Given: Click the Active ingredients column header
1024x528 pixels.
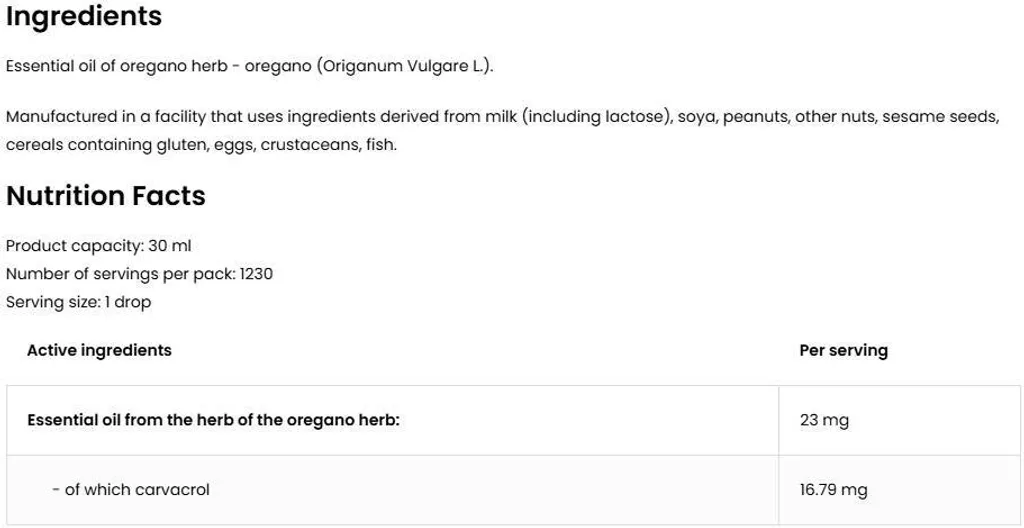Looking at the screenshot, I should (99, 350).
